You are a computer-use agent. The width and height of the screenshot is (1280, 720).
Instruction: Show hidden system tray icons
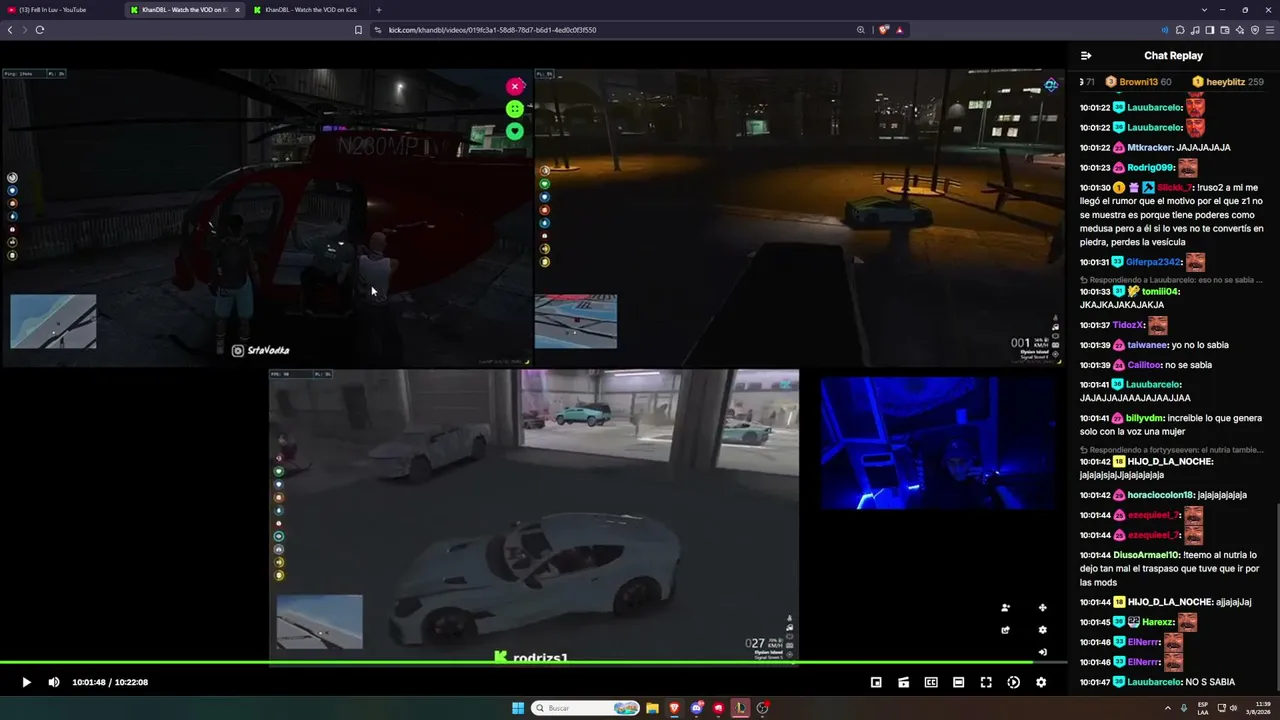[x=1168, y=708]
